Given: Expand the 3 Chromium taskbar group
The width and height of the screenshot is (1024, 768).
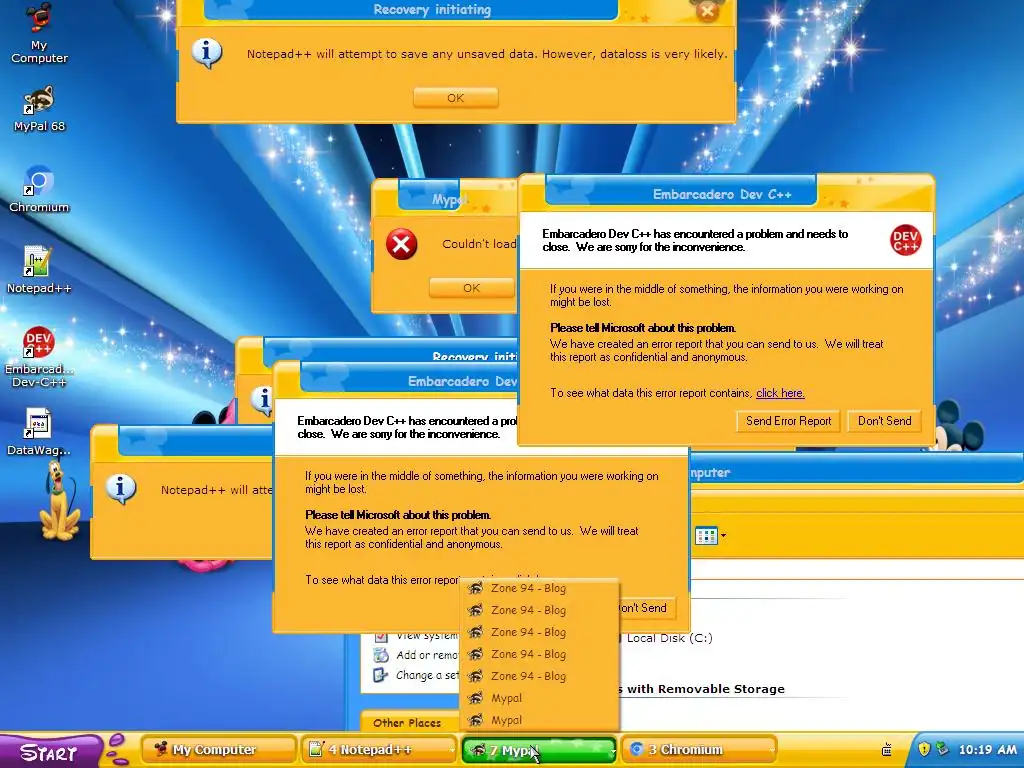Looking at the screenshot, I should point(698,750).
